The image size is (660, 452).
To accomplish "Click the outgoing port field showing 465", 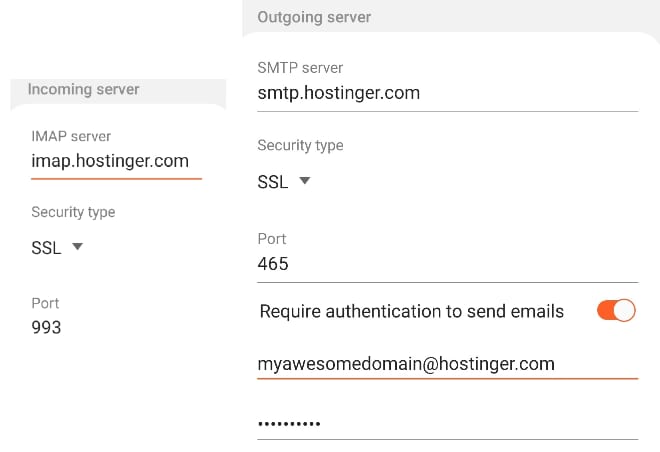I will point(273,264).
